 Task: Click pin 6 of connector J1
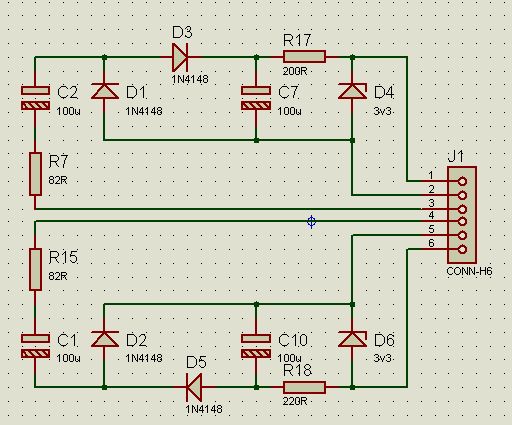(x=462, y=249)
